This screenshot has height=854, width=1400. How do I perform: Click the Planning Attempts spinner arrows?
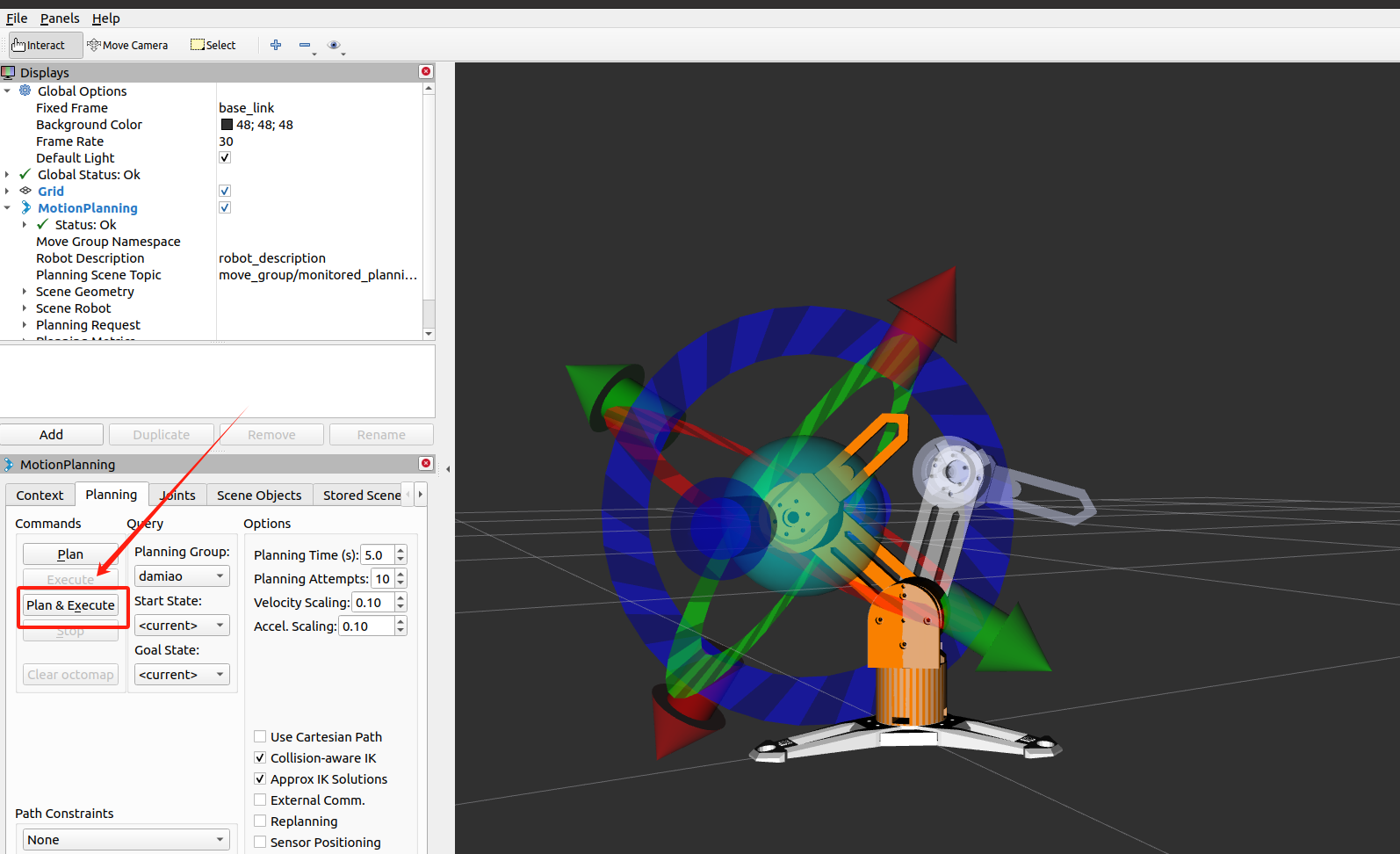point(401,578)
